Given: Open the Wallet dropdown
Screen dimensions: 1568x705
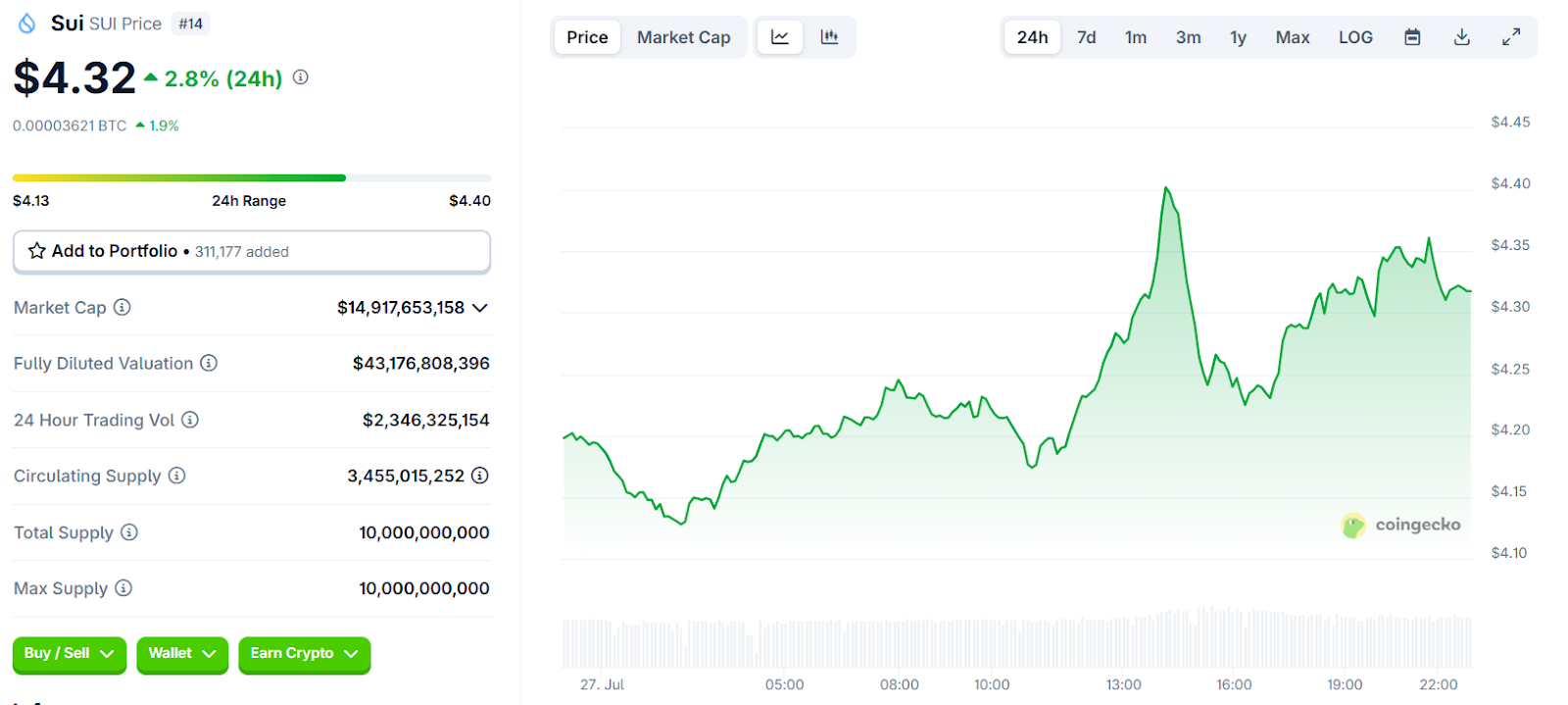Looking at the screenshot, I should click(182, 654).
